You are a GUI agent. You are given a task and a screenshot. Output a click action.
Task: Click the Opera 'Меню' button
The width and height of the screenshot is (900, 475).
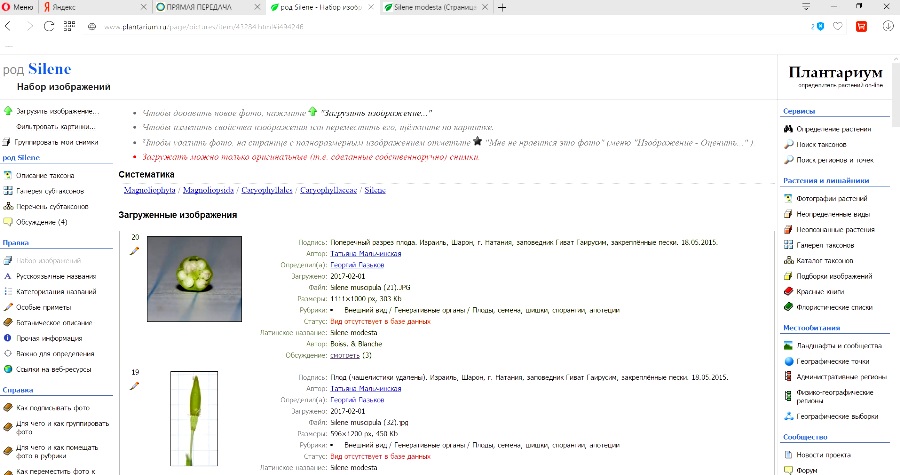pyautogui.click(x=18, y=7)
